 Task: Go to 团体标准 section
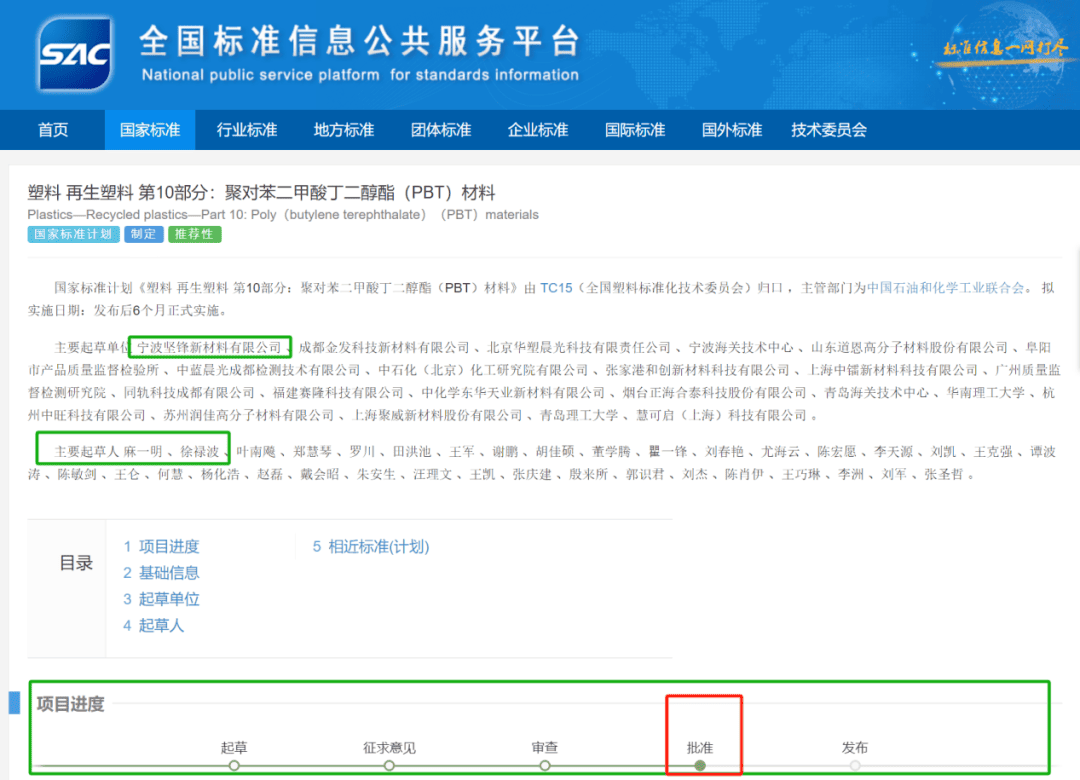[441, 130]
